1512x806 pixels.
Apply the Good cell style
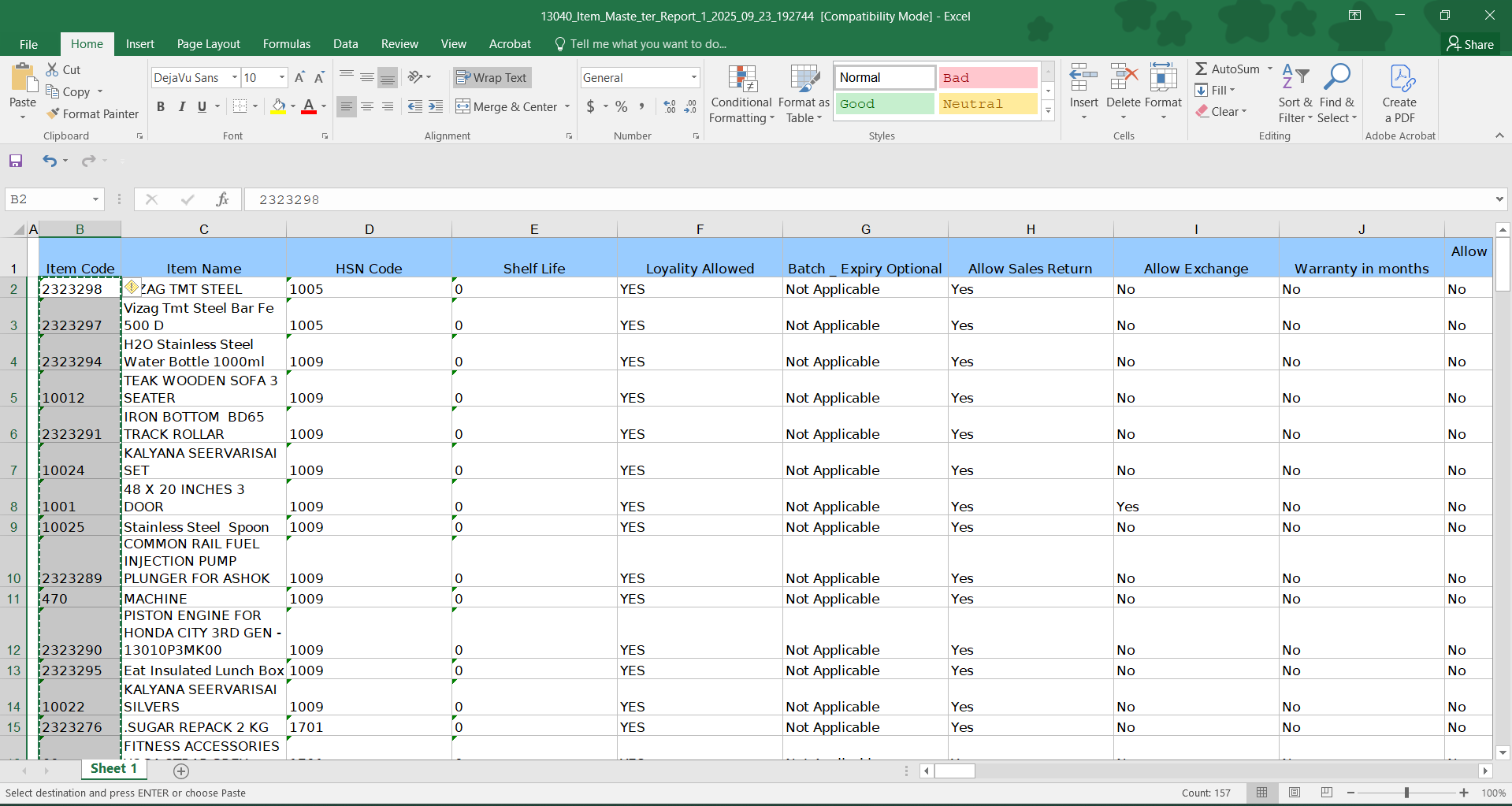point(884,104)
